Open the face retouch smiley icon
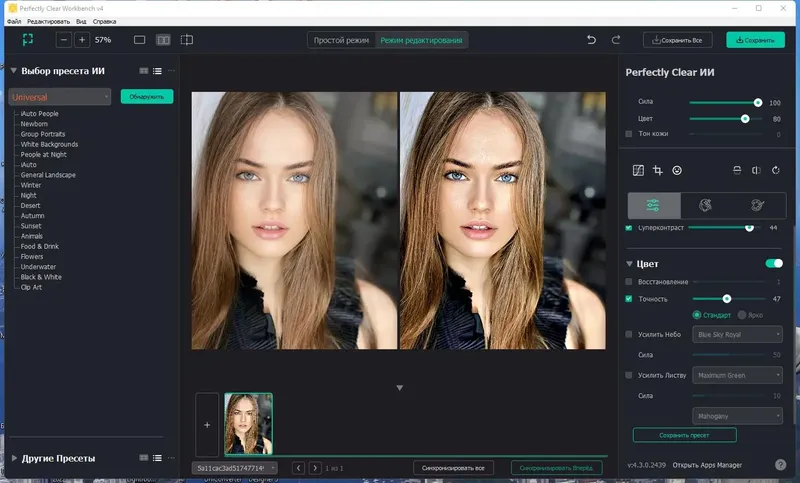 [x=677, y=170]
